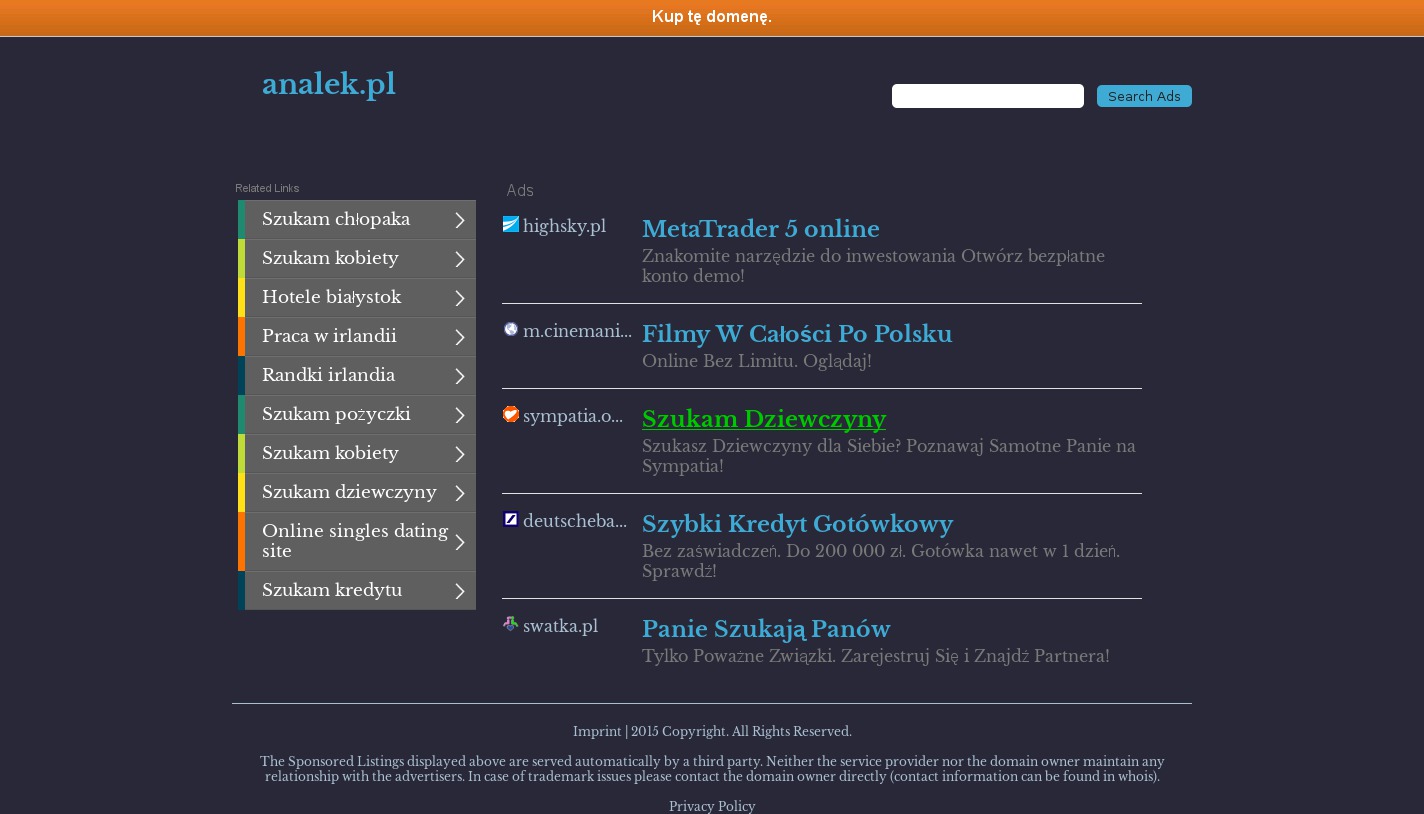
Task: Click the Szukam Dziewczyny ad headline
Action: coord(763,420)
